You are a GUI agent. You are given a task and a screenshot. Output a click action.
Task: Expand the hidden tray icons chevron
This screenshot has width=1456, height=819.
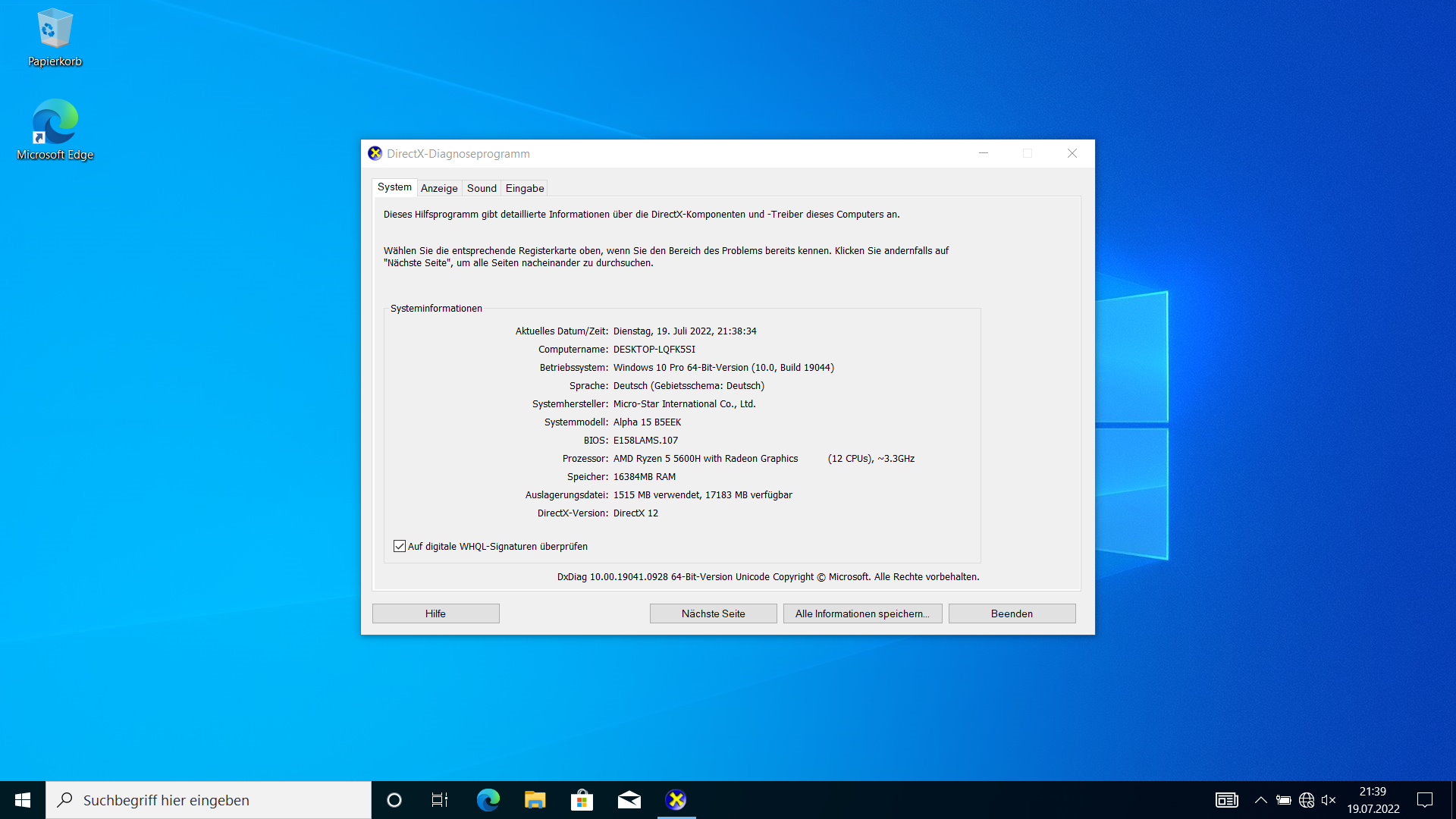click(1260, 799)
